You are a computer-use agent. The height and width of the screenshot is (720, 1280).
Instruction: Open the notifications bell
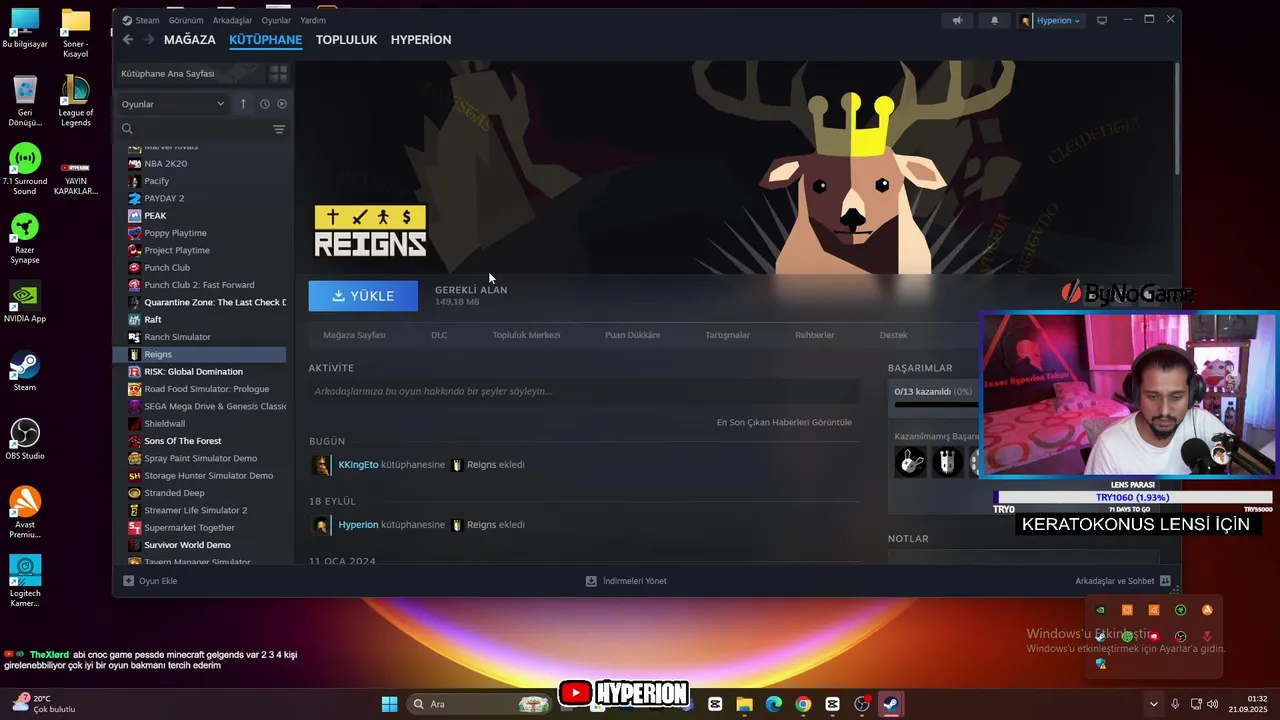[994, 20]
